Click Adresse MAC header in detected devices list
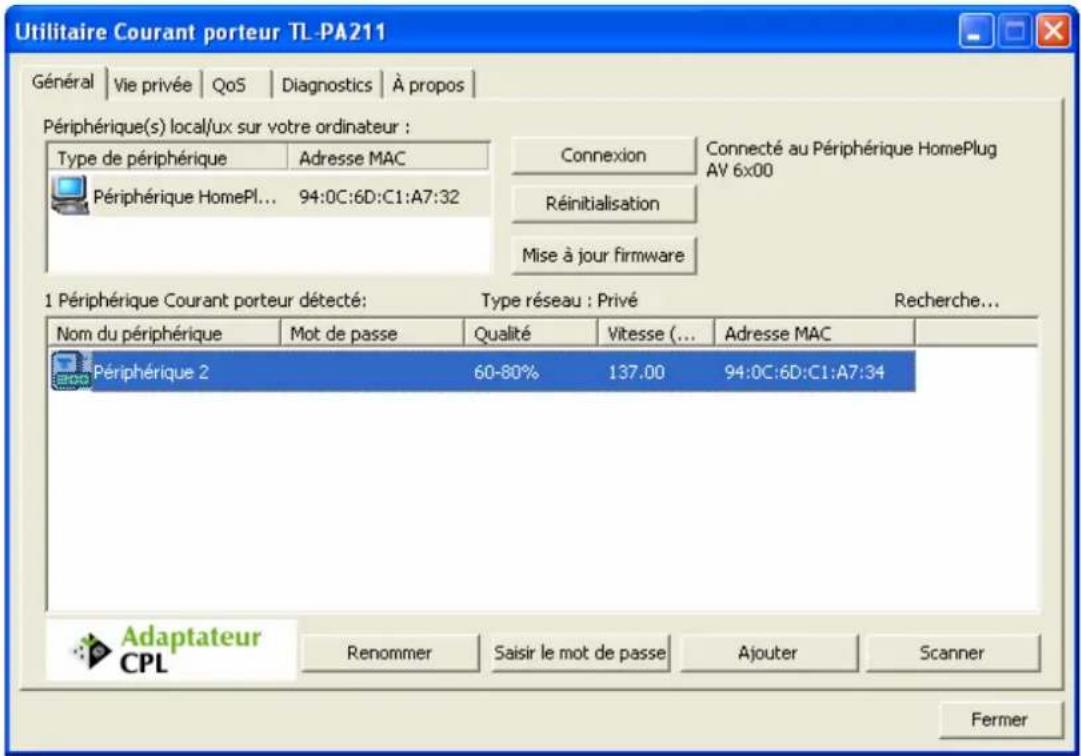Viewport: 1081px width, 756px height. click(814, 334)
